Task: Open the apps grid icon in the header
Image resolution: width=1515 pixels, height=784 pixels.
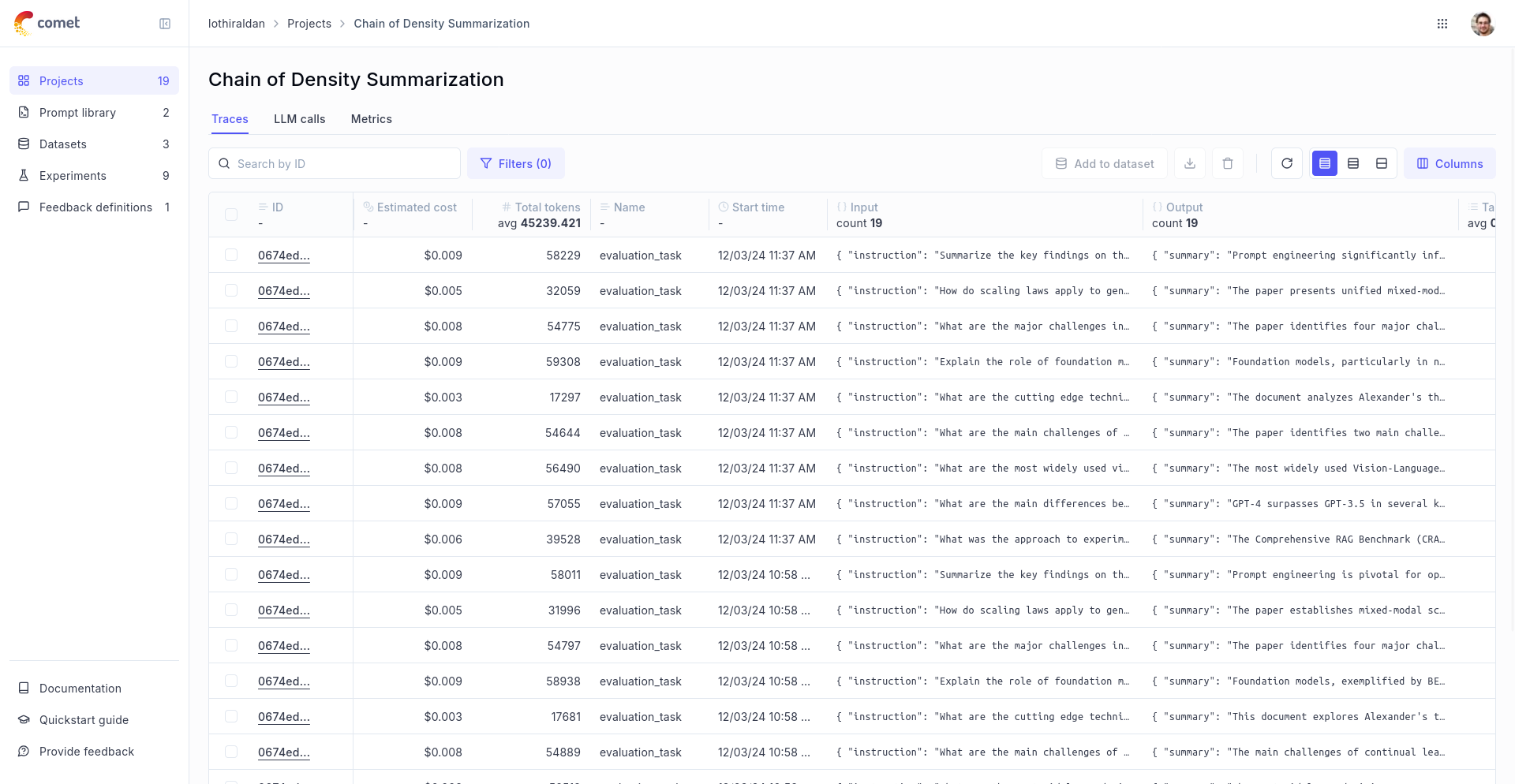Action: click(1442, 24)
